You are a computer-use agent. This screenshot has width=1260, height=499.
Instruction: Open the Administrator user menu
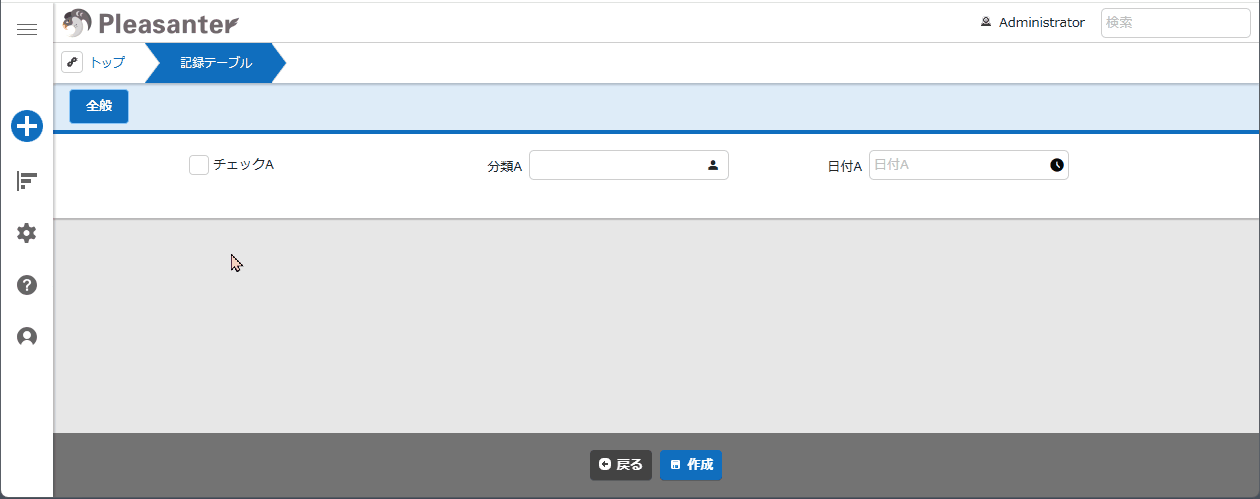(1033, 22)
